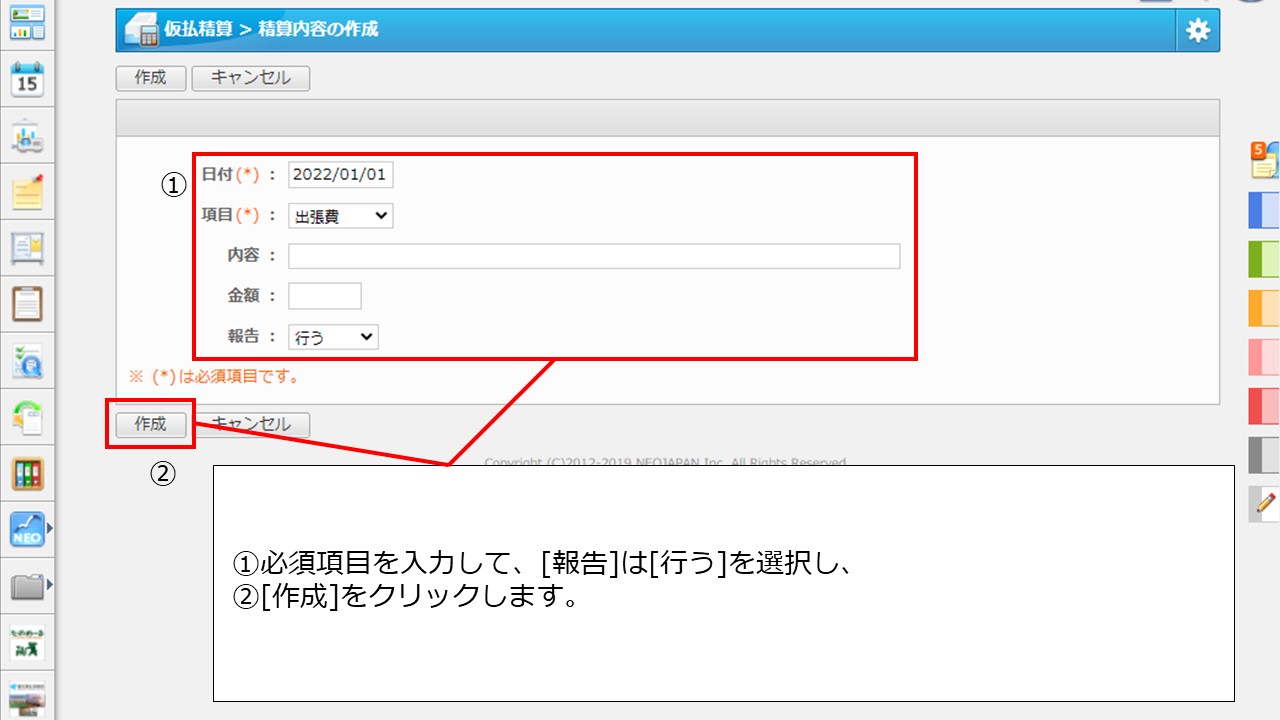The width and height of the screenshot is (1280, 720).
Task: Select the green sticky note color
Action: [x=1264, y=259]
